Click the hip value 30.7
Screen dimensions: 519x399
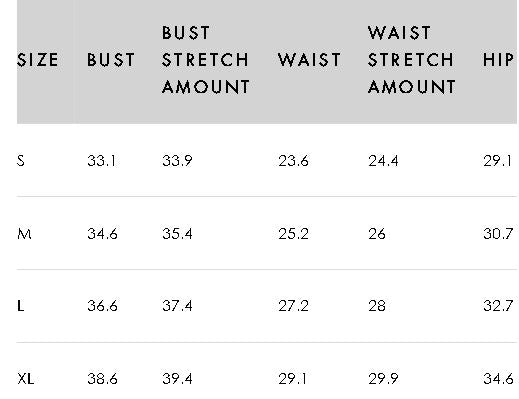(498, 234)
